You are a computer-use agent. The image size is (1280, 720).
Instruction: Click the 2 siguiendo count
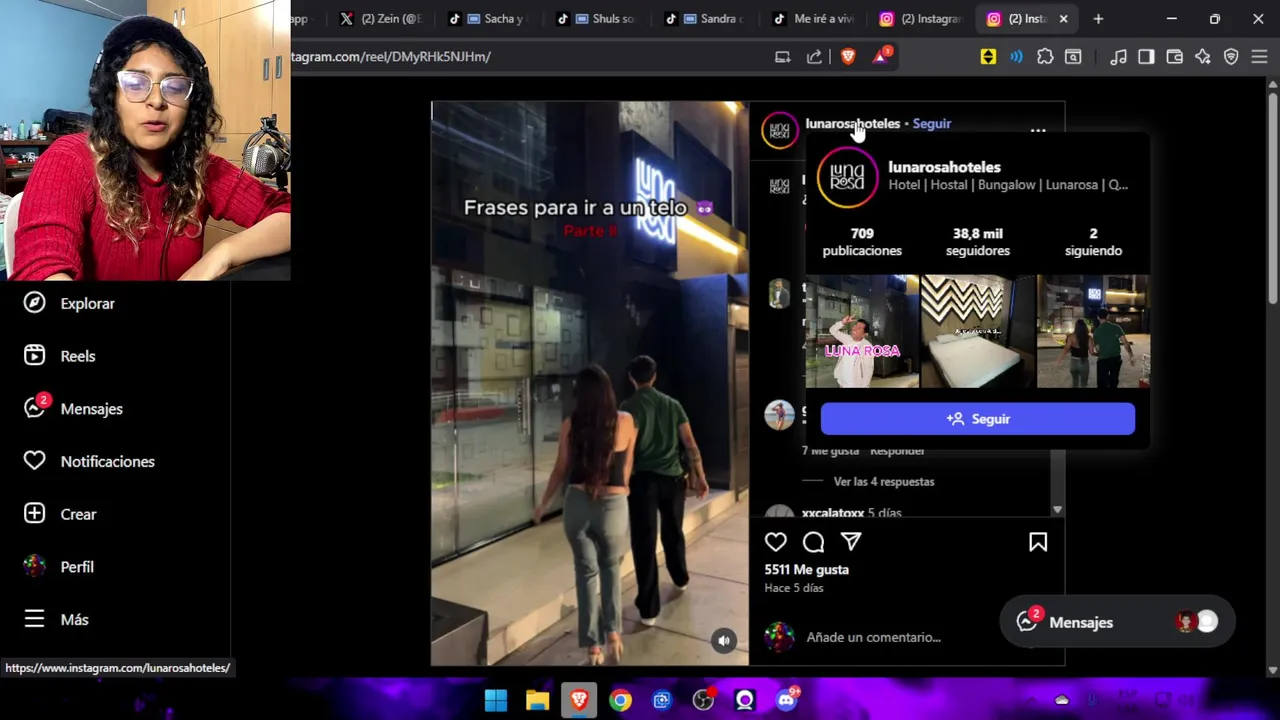tap(1093, 242)
